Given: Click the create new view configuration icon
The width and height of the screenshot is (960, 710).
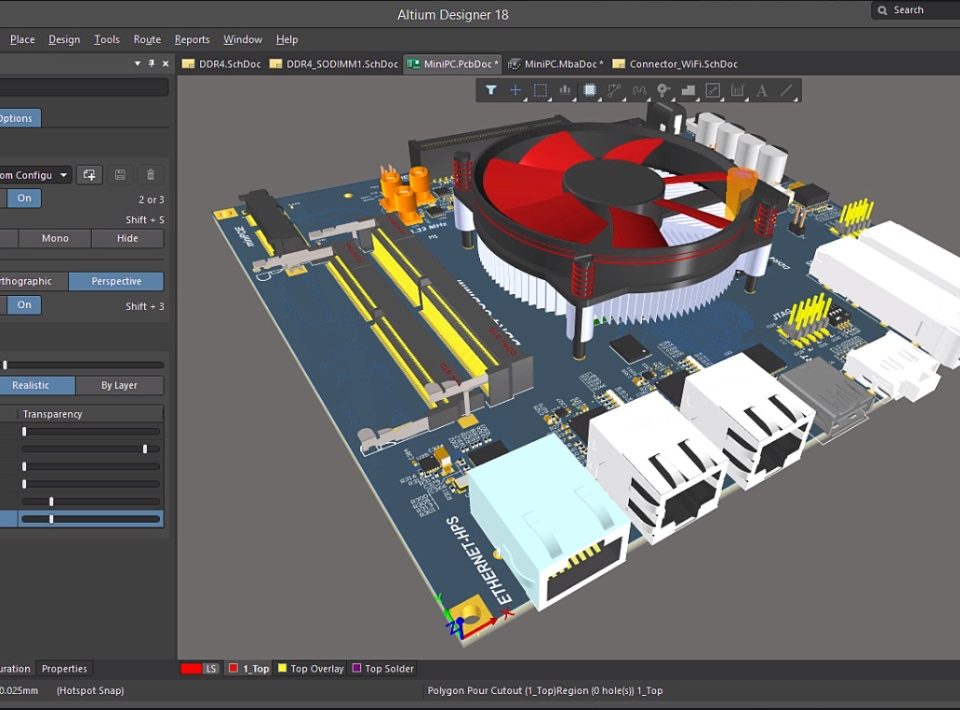Looking at the screenshot, I should (x=89, y=175).
